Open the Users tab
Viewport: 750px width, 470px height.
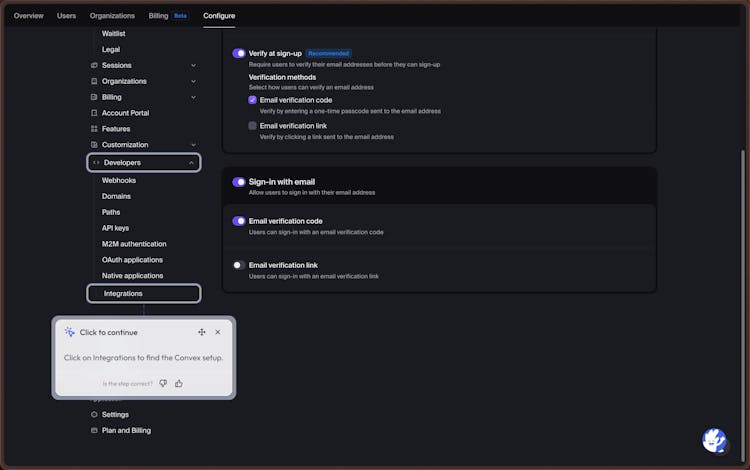click(66, 16)
